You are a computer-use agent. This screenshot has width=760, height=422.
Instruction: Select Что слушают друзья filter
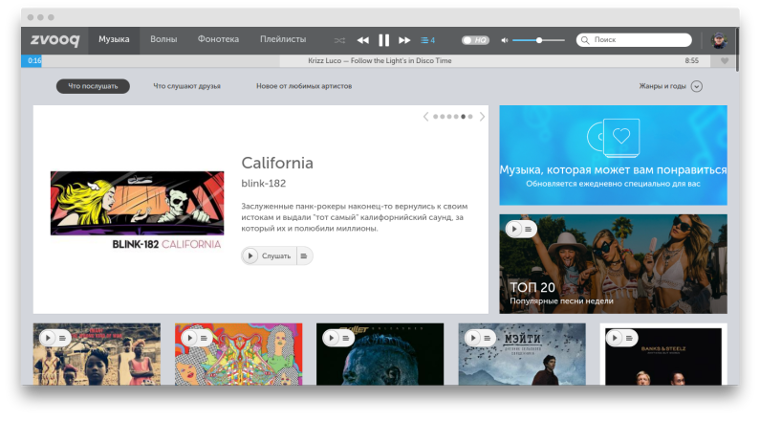187,86
